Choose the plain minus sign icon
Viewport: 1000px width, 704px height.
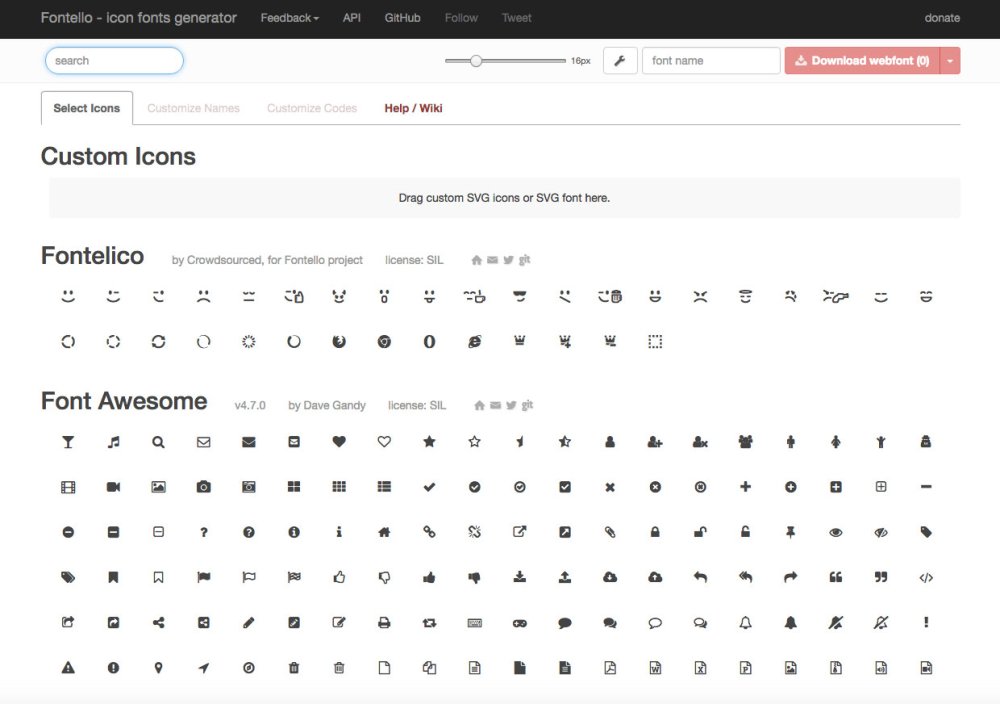click(926, 487)
